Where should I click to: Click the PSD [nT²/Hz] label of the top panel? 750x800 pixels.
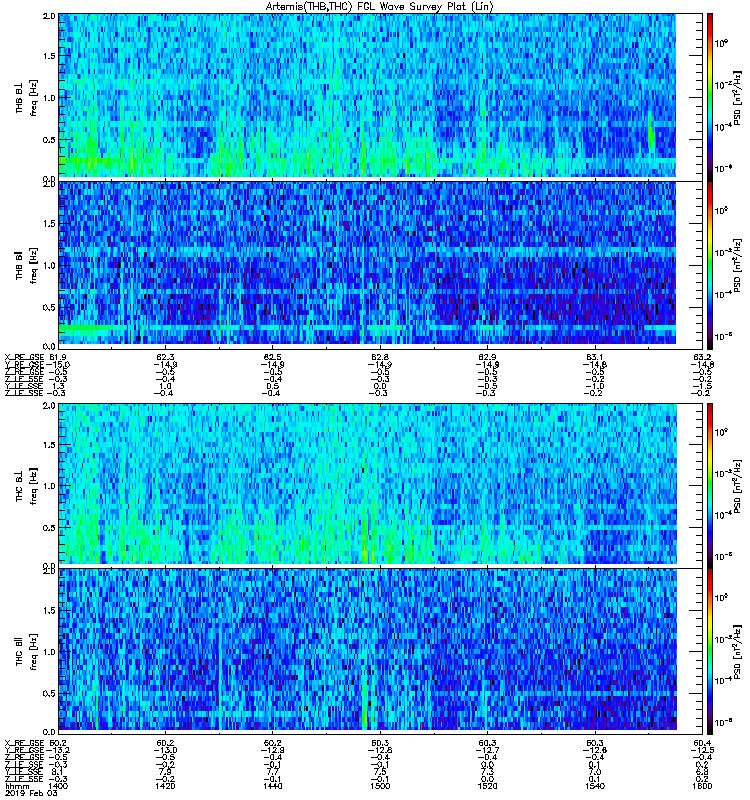(x=738, y=98)
